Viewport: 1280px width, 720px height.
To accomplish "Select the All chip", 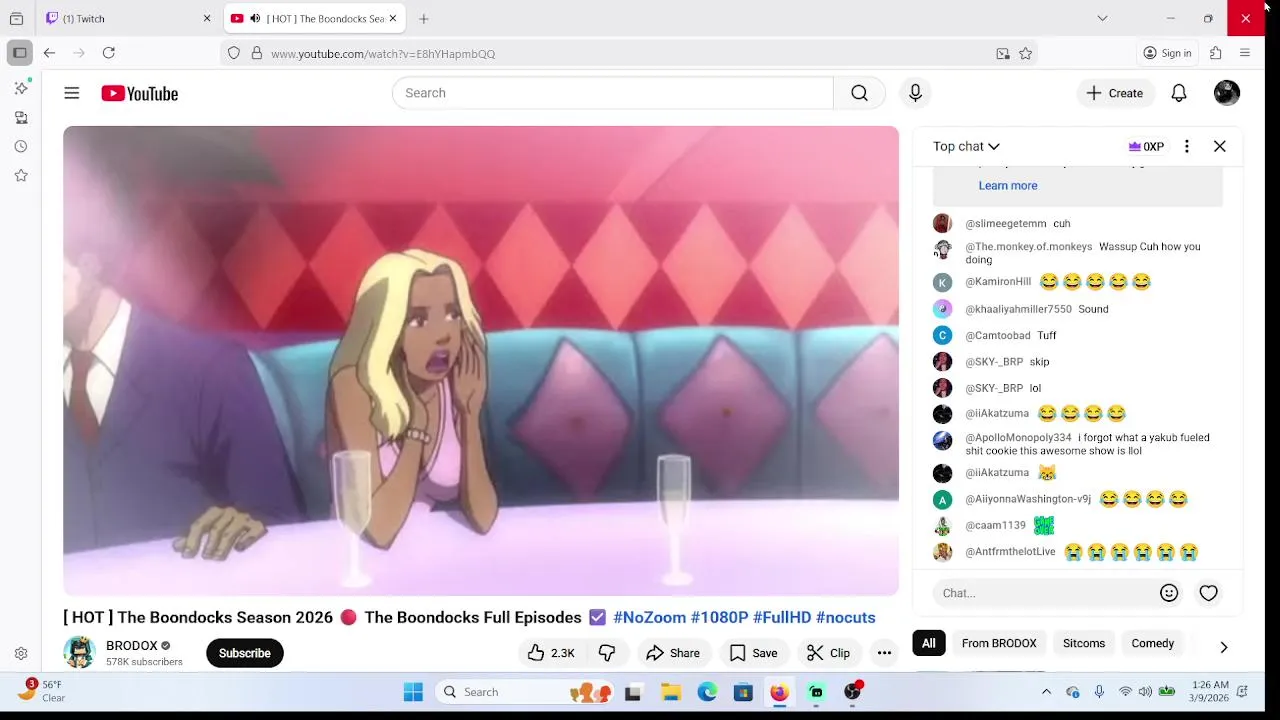I will [929, 643].
